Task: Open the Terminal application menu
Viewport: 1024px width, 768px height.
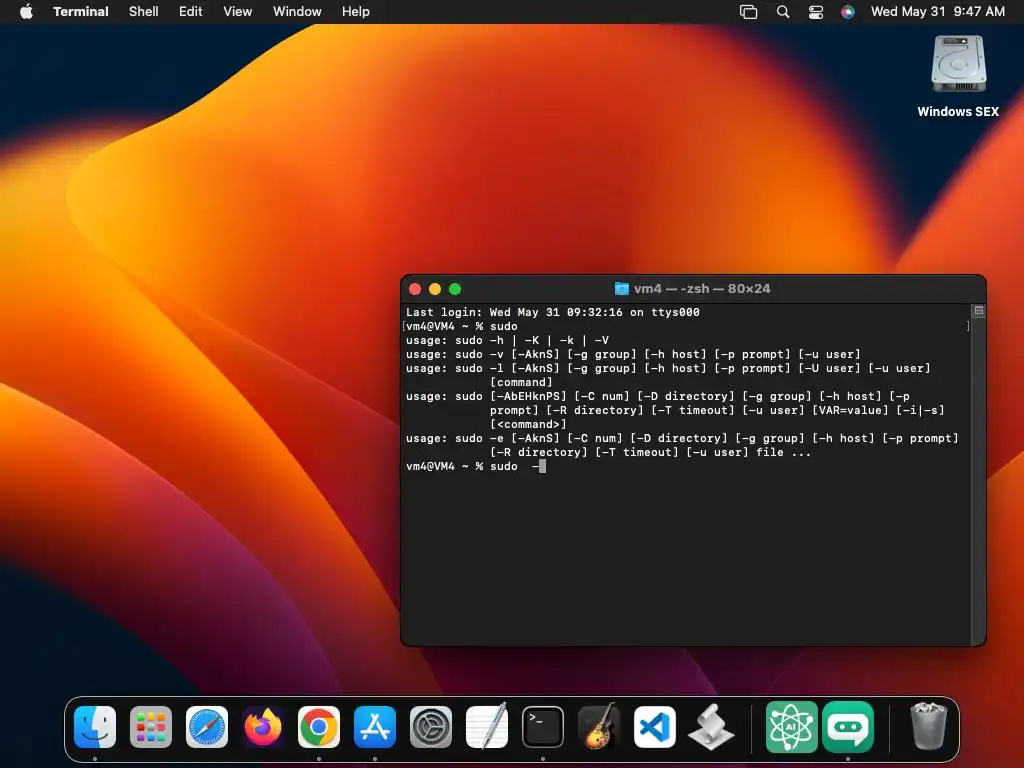Action: tap(81, 12)
